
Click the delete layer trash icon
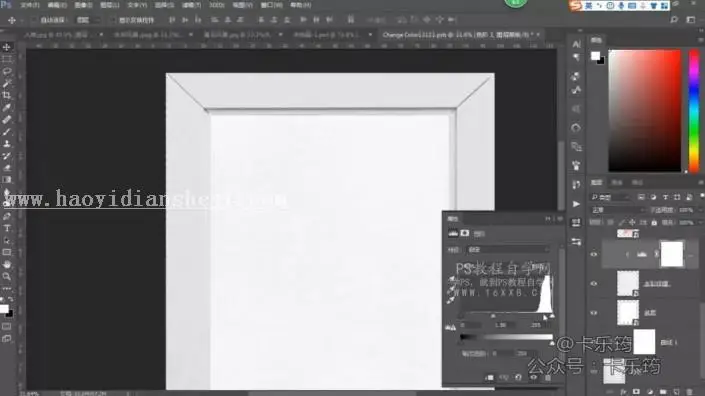(x=690, y=392)
